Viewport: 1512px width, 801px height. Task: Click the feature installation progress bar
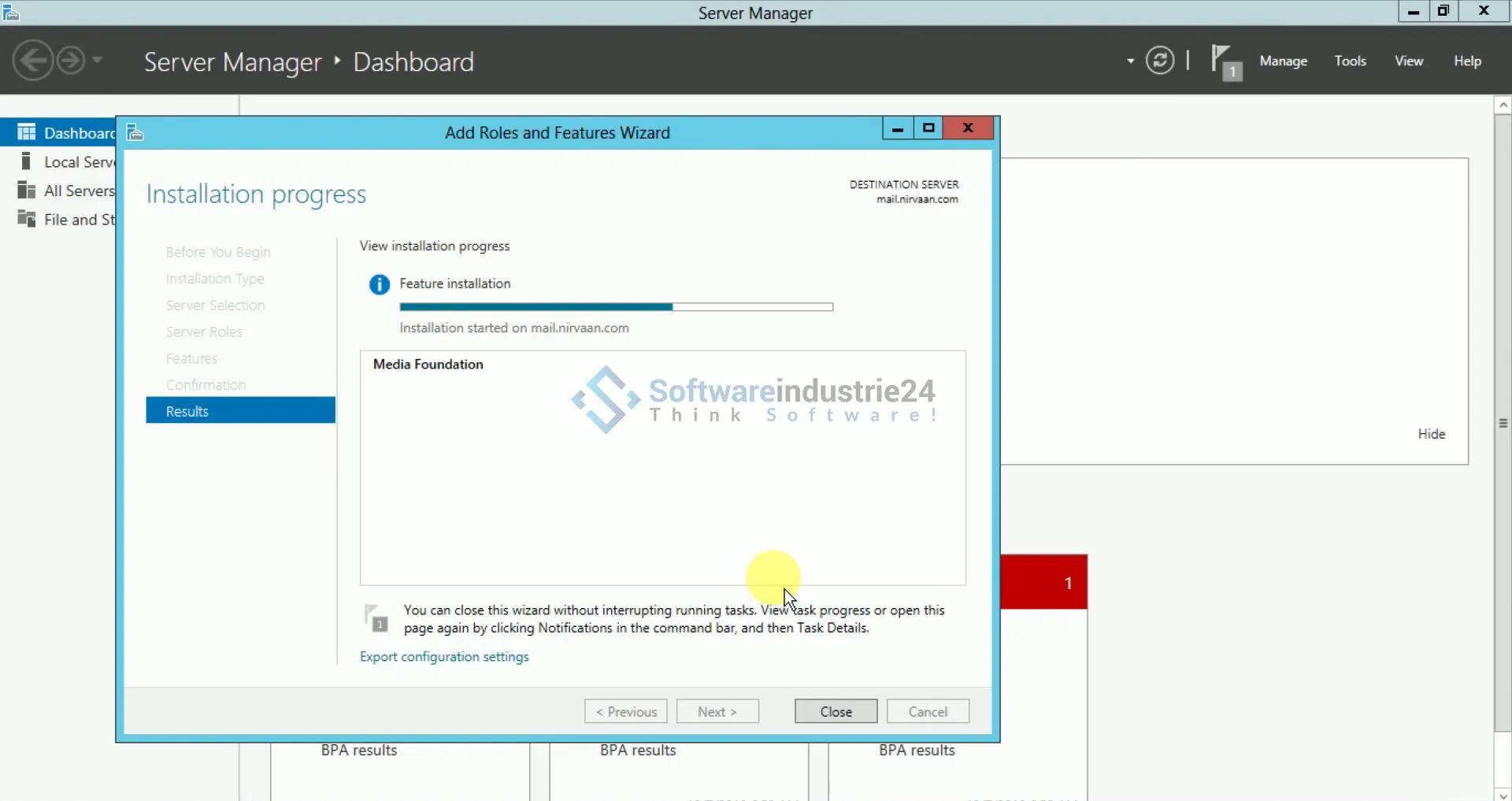click(x=616, y=307)
